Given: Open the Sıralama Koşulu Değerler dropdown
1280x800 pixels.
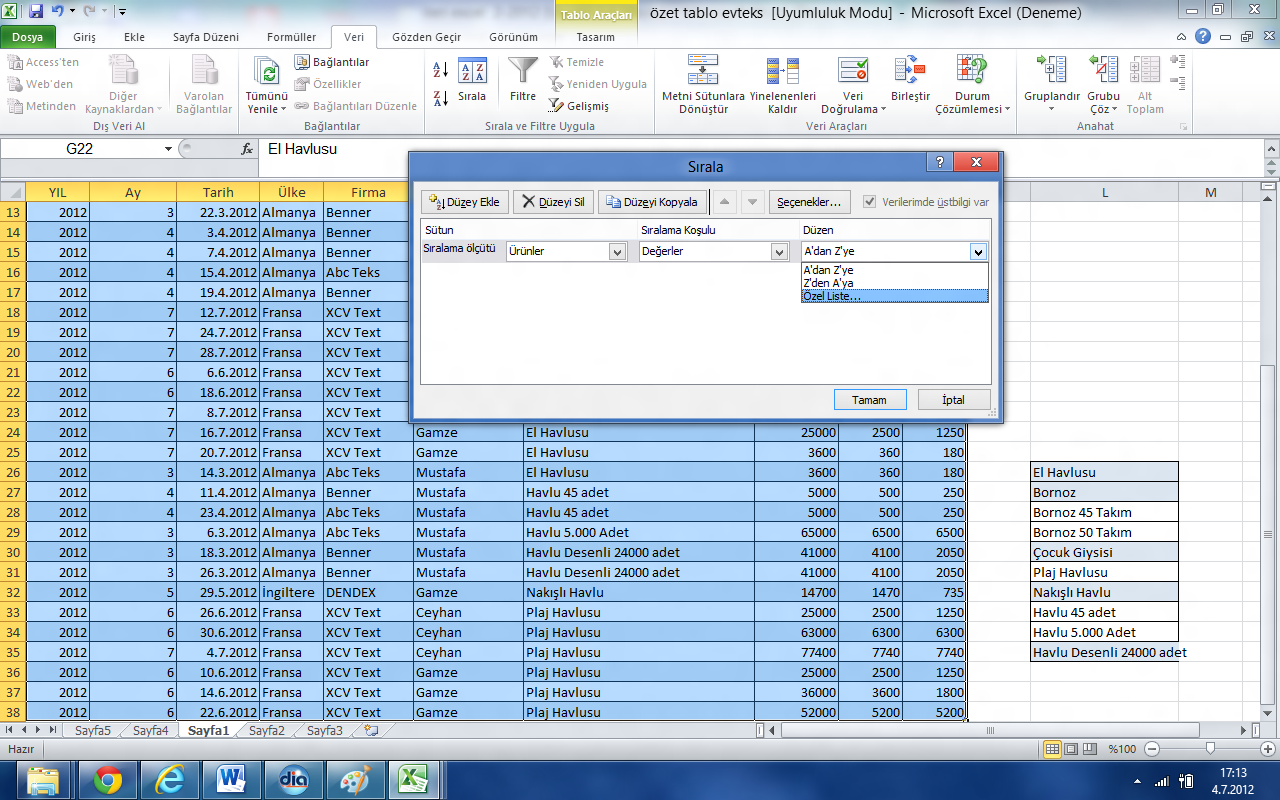Looking at the screenshot, I should pos(779,252).
